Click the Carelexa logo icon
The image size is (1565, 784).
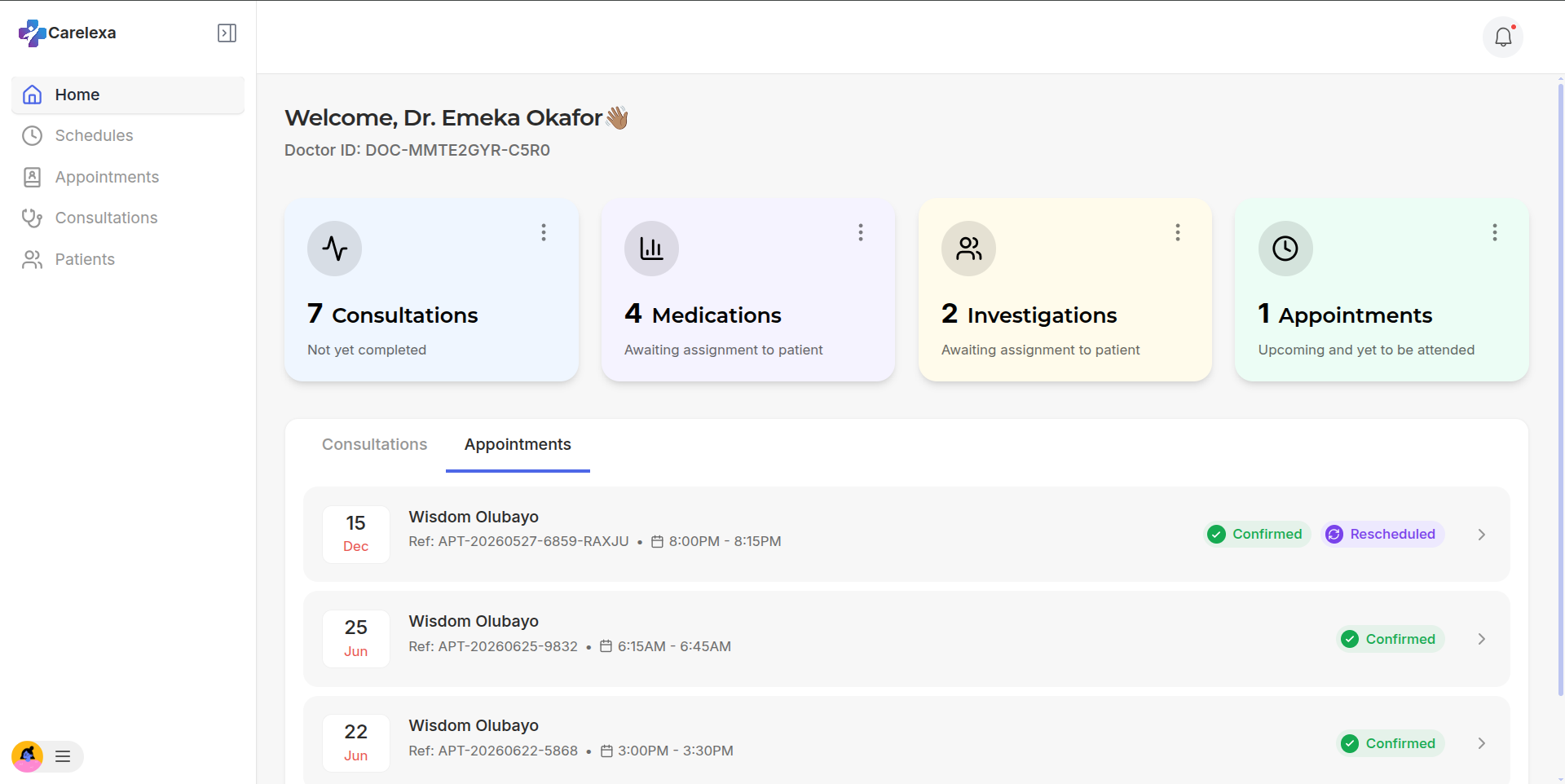(x=32, y=33)
